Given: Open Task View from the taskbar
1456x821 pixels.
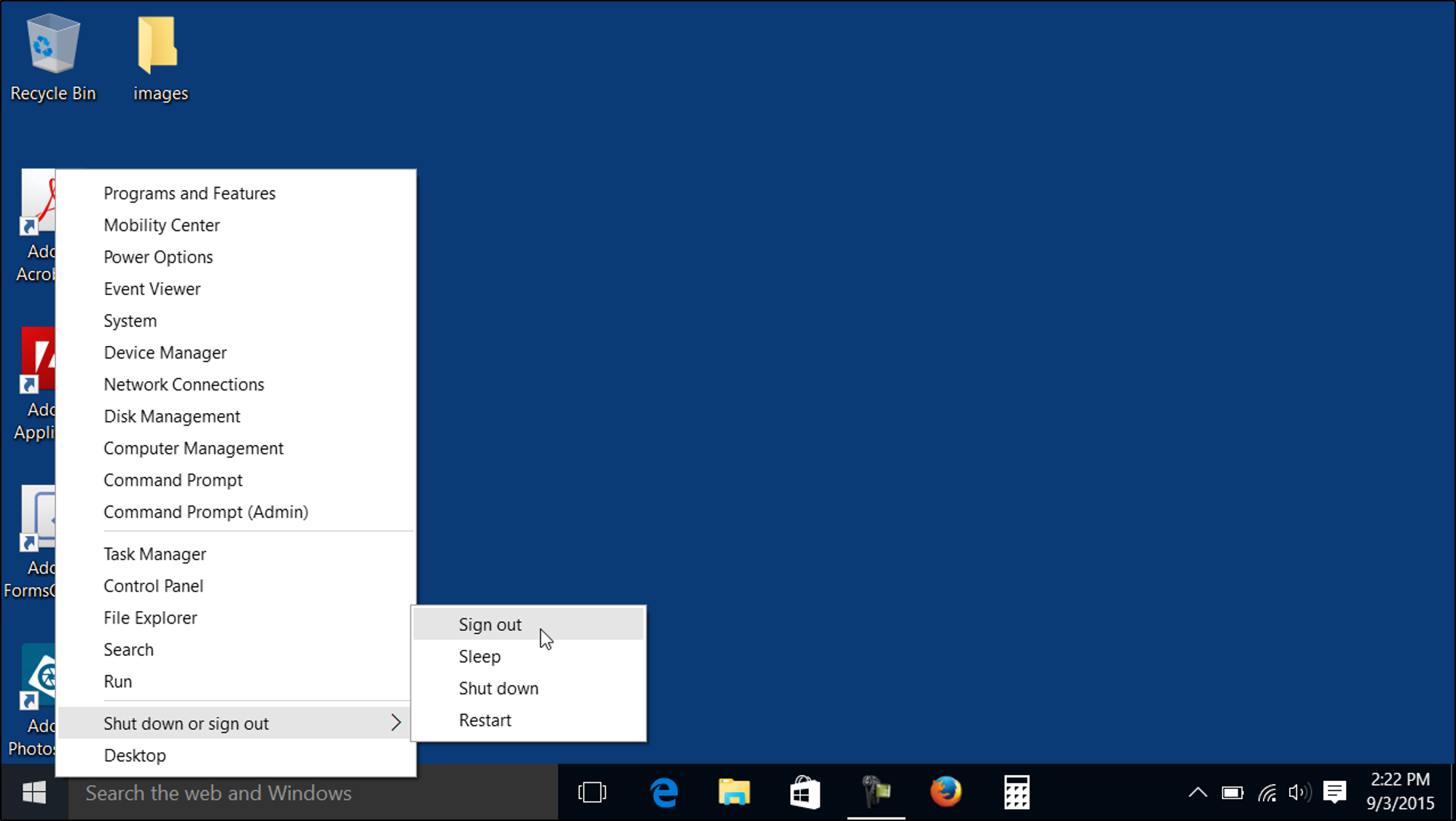Looking at the screenshot, I should [x=592, y=793].
